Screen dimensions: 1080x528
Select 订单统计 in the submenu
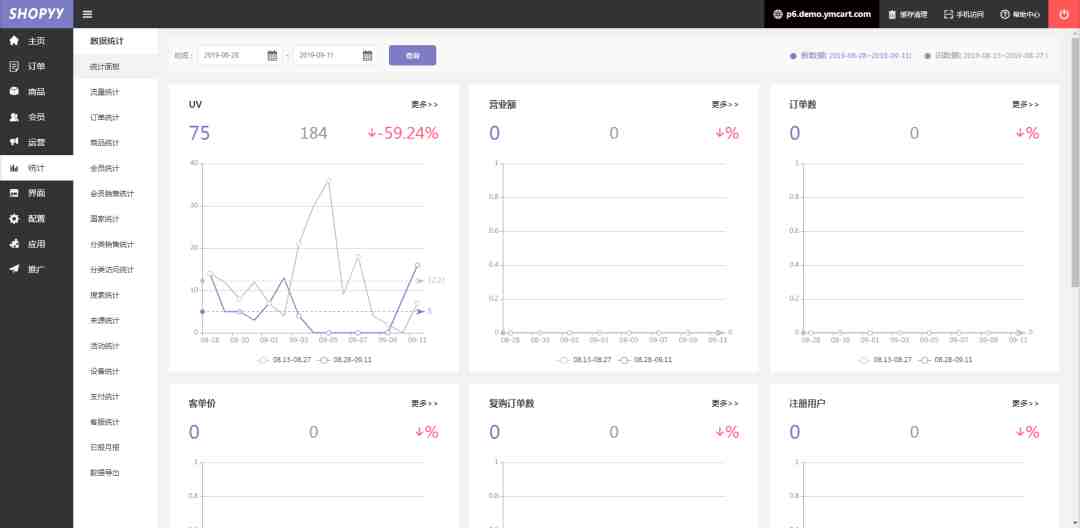[105, 117]
